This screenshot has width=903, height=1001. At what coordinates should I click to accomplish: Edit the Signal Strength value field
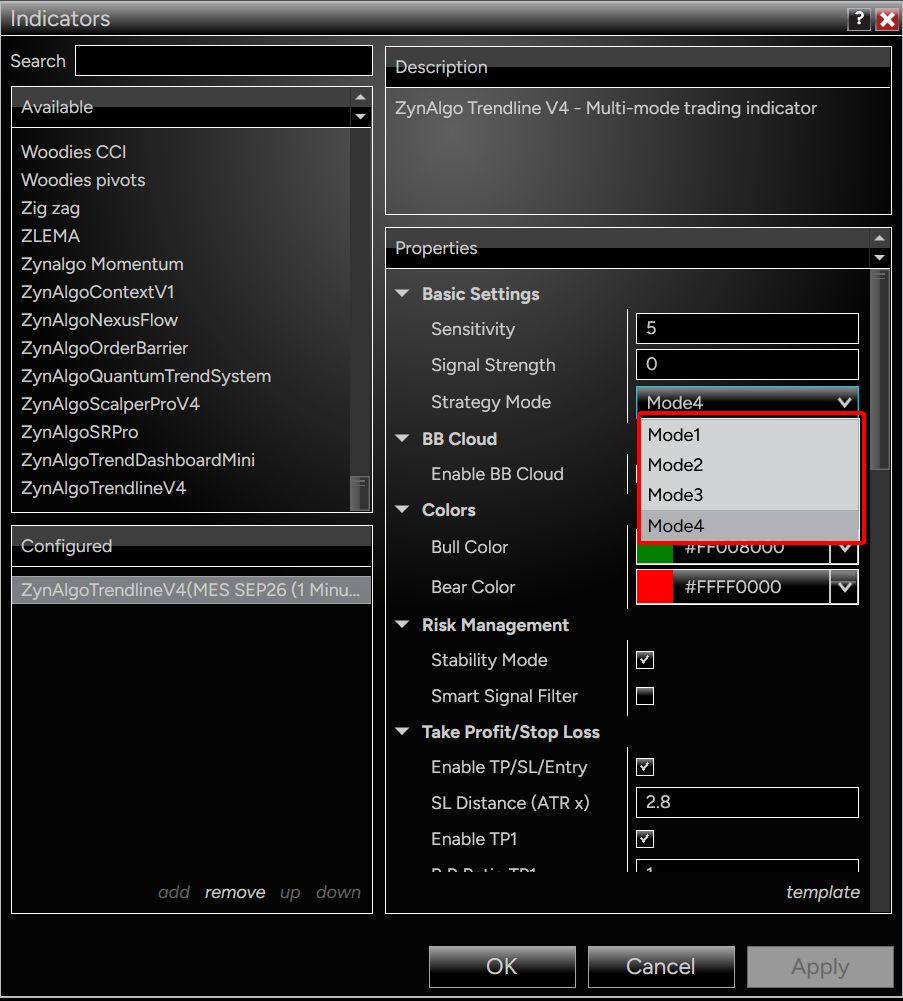[747, 365]
